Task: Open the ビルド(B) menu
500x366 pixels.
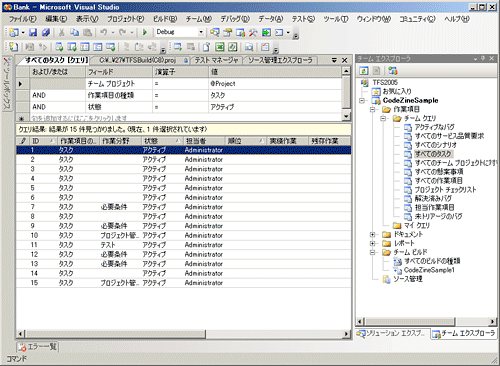Action: pyautogui.click(x=165, y=19)
